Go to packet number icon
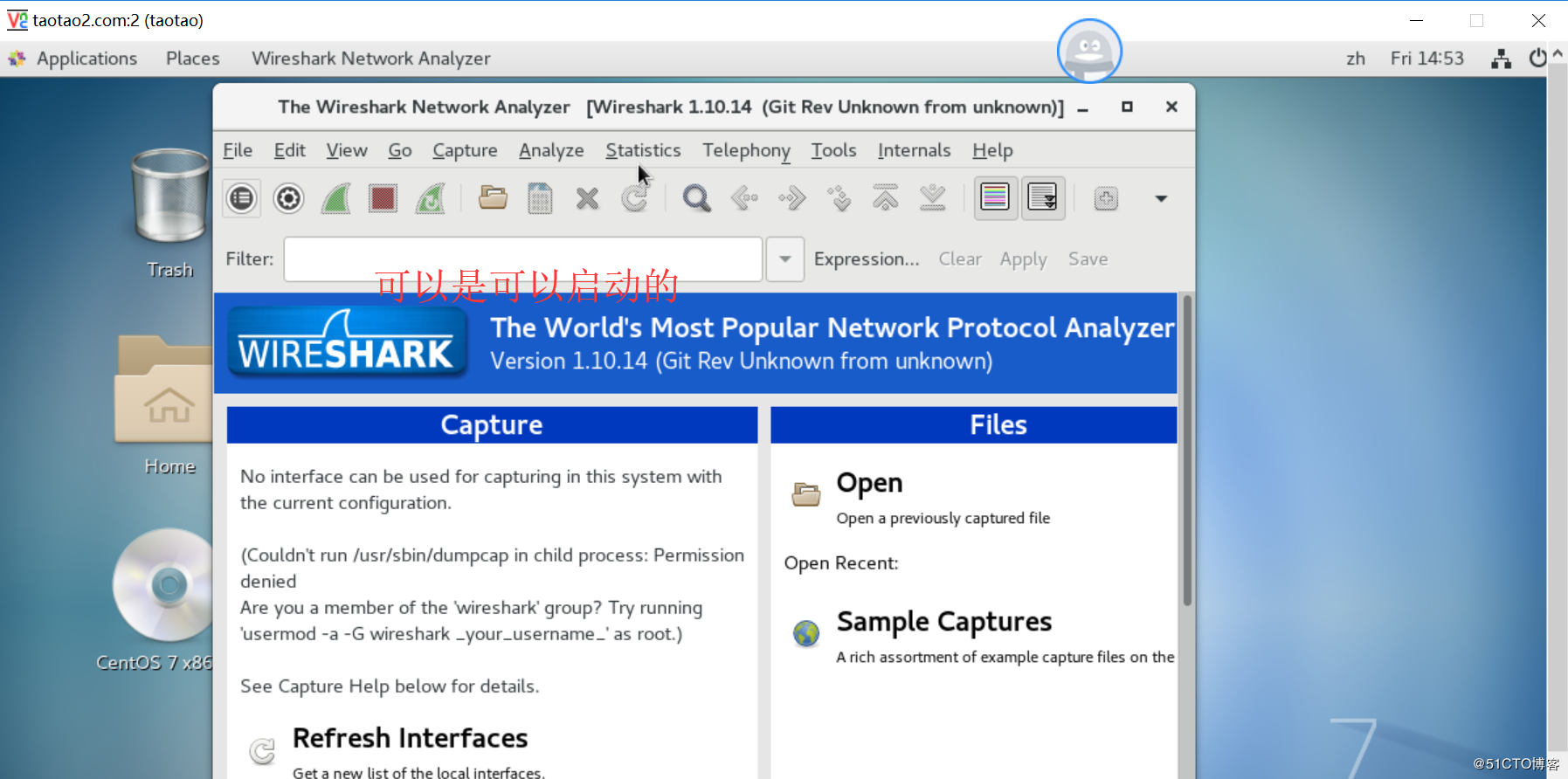1568x779 pixels. tap(839, 198)
